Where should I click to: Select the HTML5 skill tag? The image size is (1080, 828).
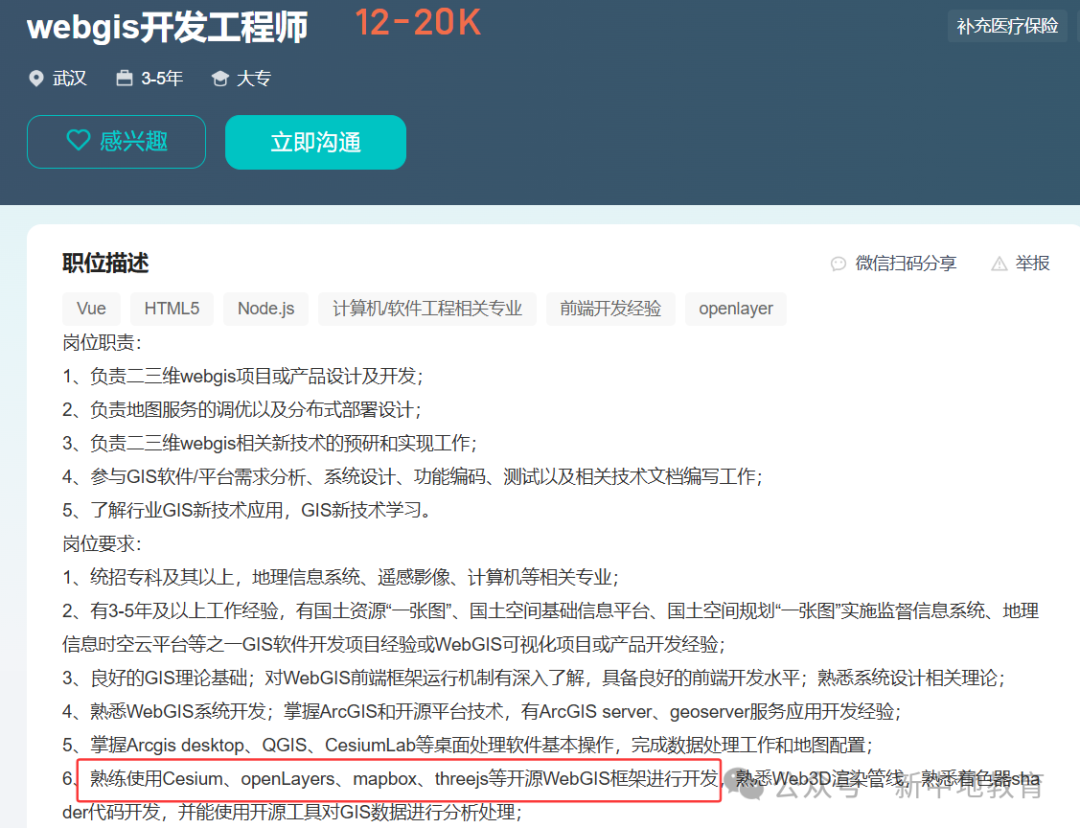pyautogui.click(x=172, y=309)
